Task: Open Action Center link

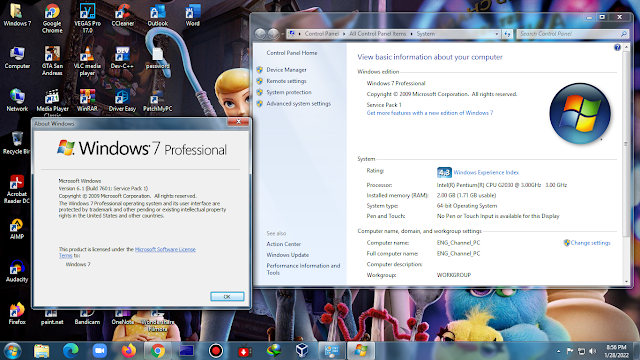Action: click(284, 244)
